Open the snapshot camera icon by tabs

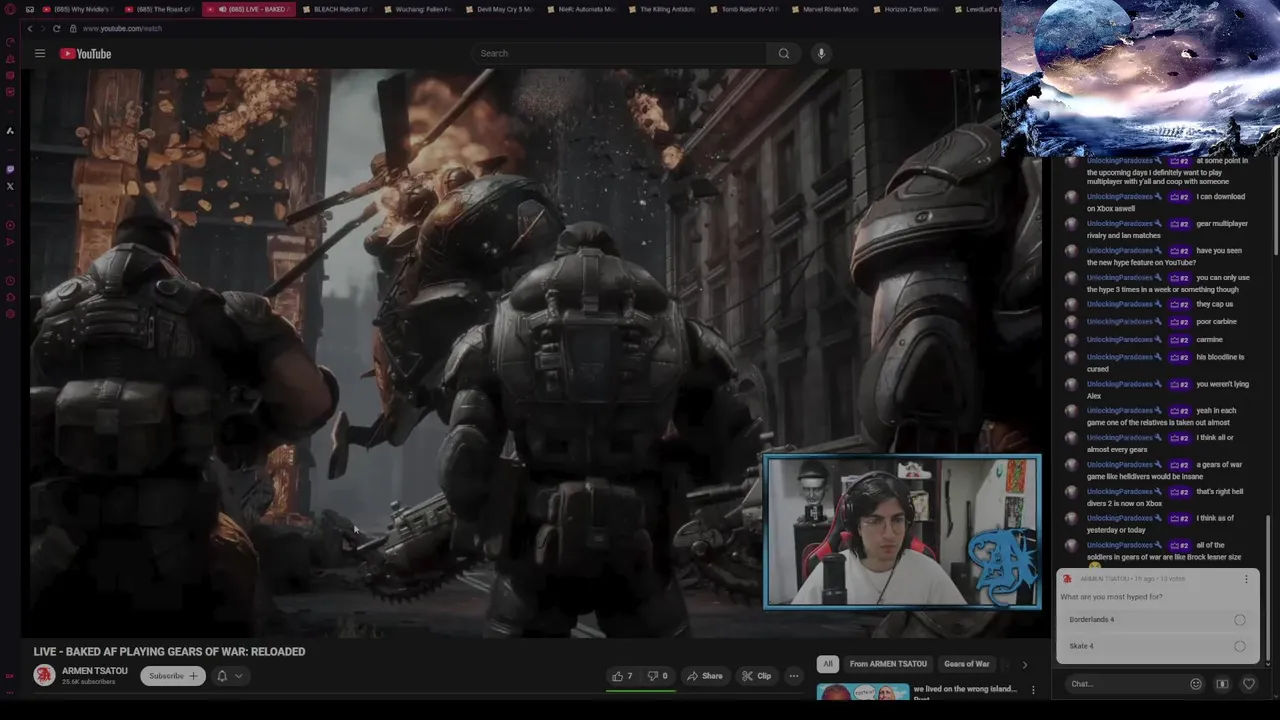click(29, 9)
